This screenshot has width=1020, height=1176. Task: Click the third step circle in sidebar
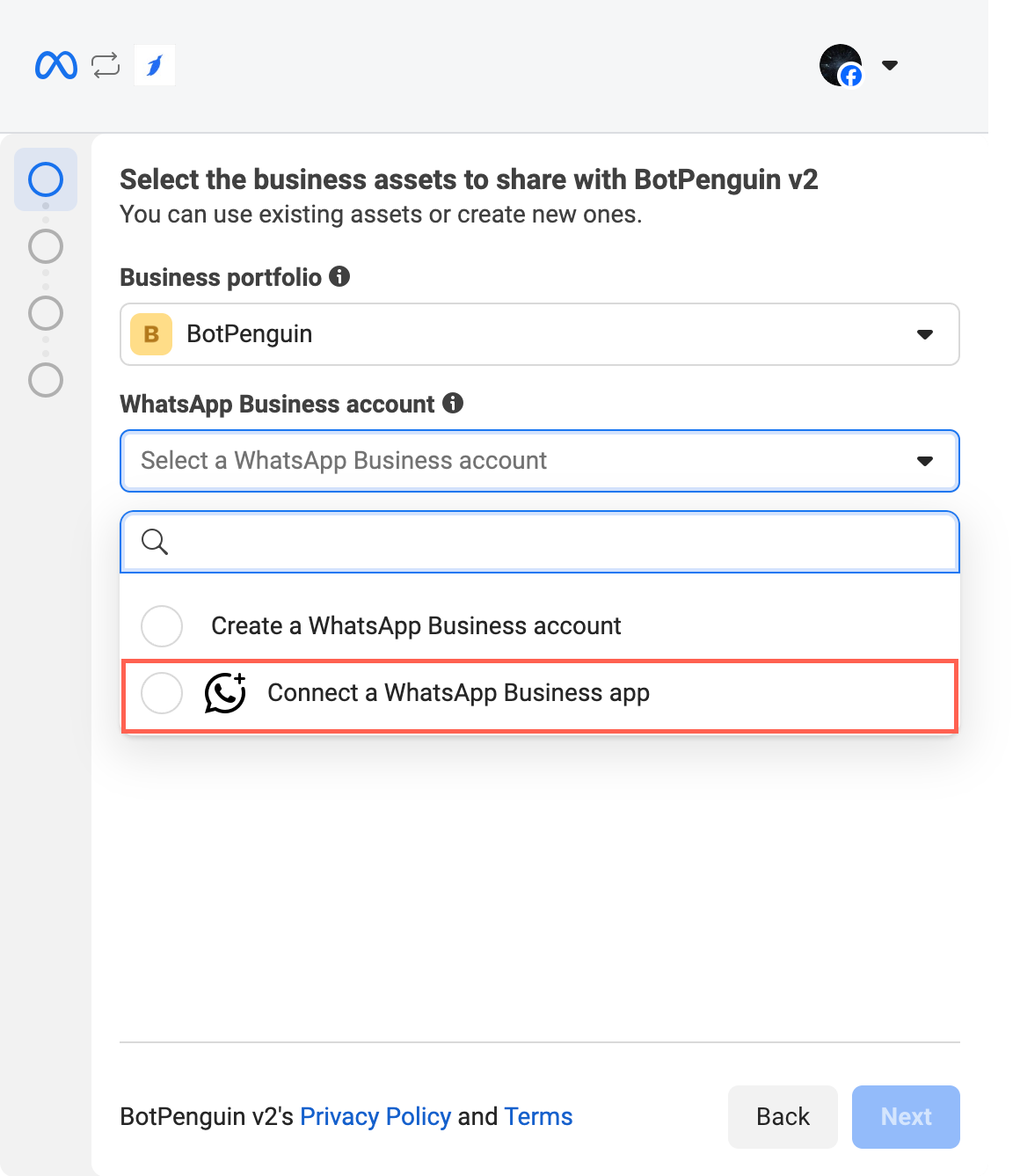coord(46,313)
